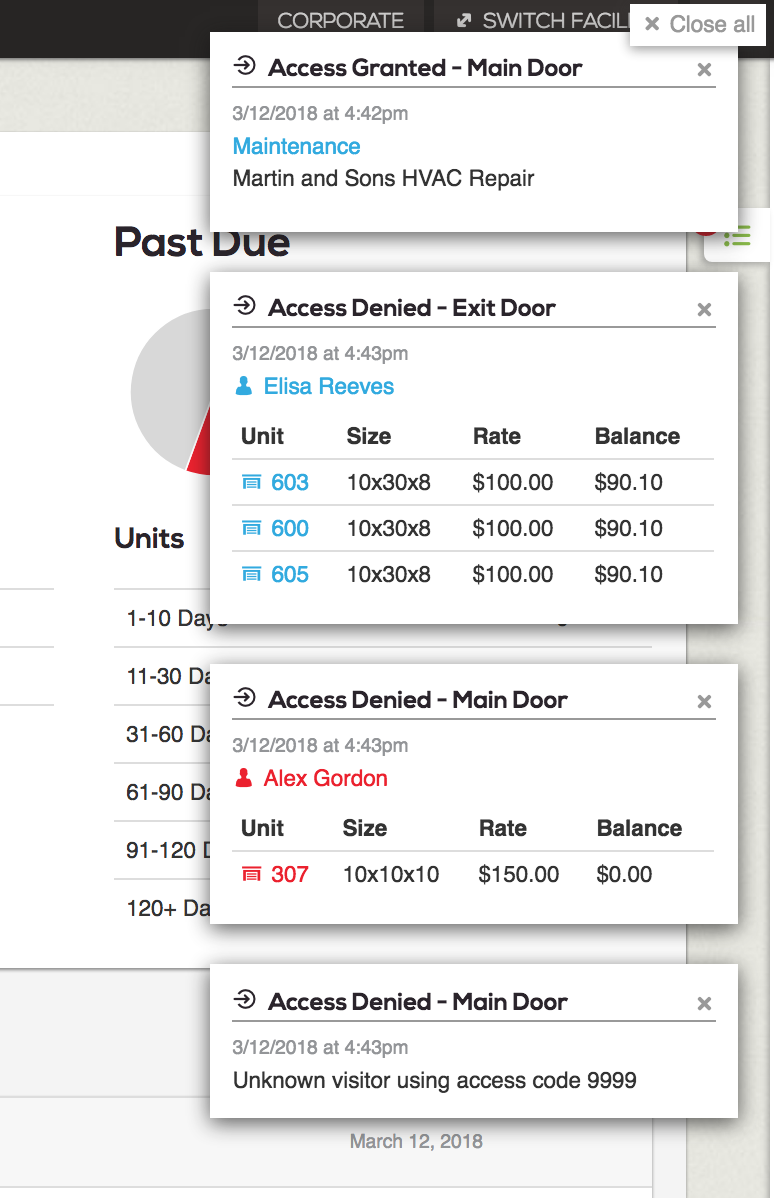Dismiss the Access Granted Main Door notification
This screenshot has width=774, height=1198.
pyautogui.click(x=704, y=70)
